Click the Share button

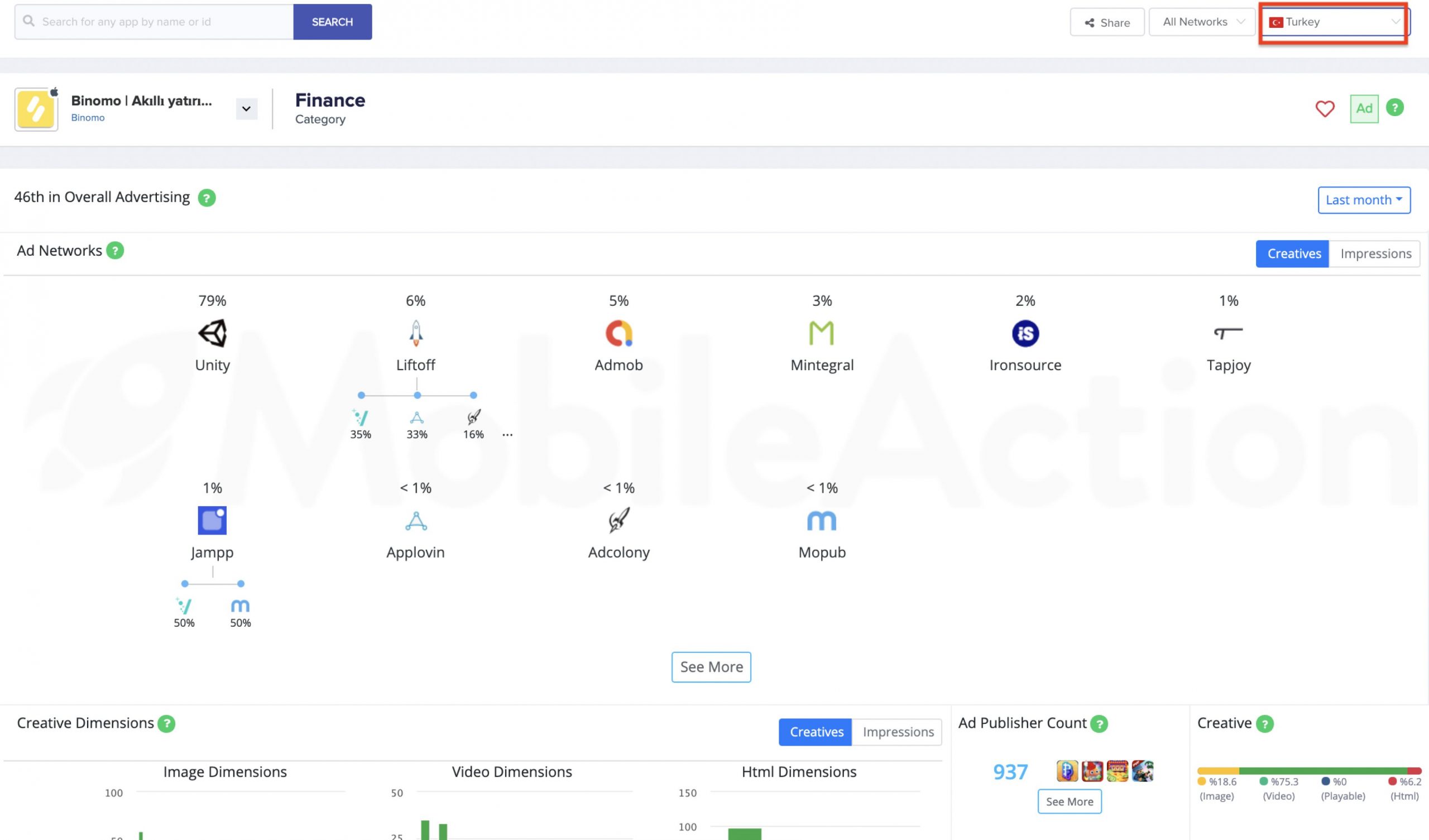1107,22
